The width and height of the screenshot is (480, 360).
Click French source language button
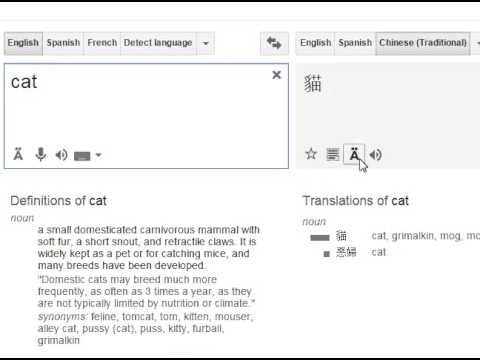click(x=102, y=43)
